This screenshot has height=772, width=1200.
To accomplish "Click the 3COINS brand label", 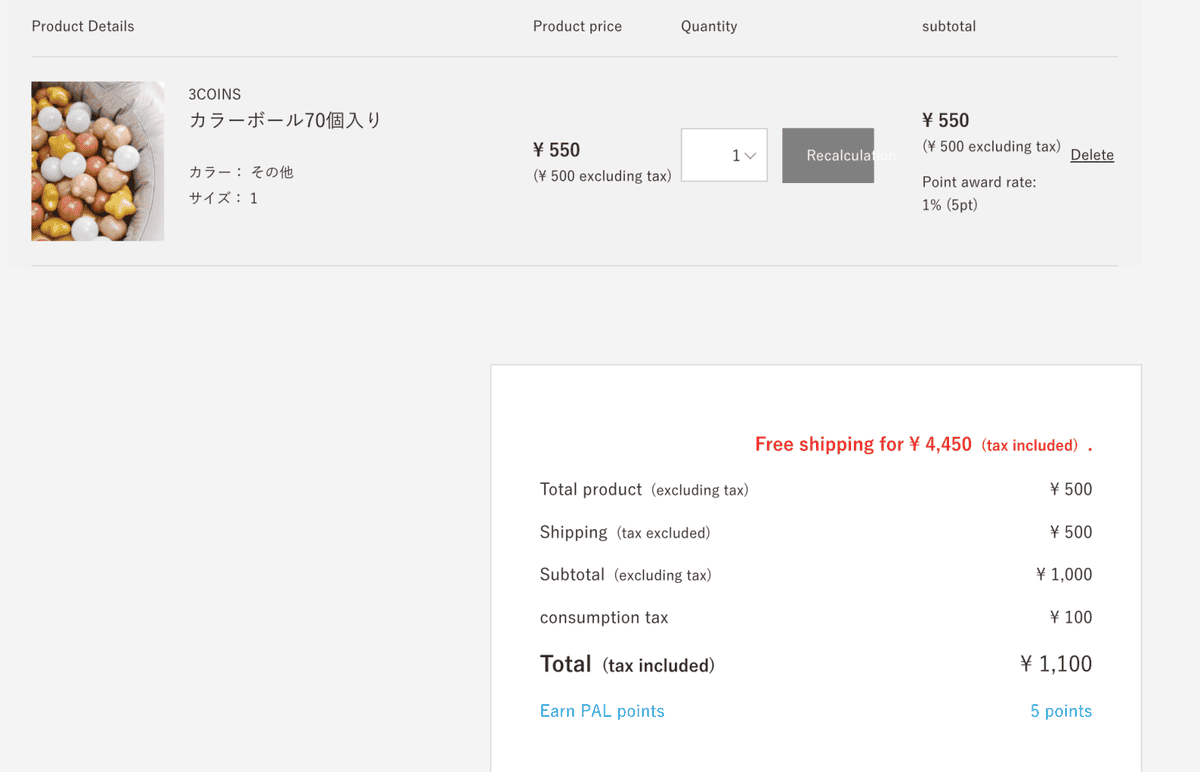I will [215, 94].
